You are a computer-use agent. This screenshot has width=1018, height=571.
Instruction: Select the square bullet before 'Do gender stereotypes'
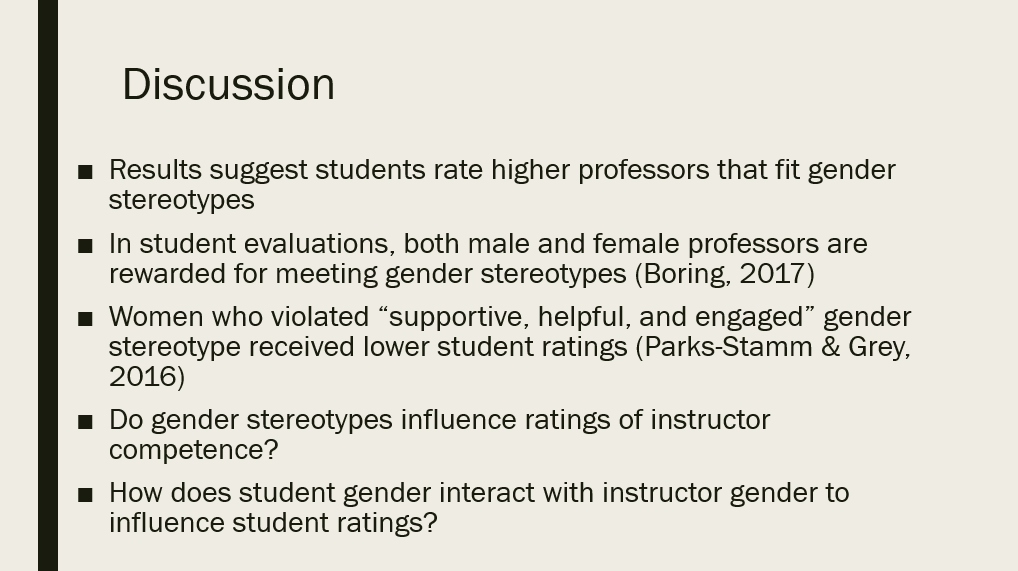(x=85, y=422)
